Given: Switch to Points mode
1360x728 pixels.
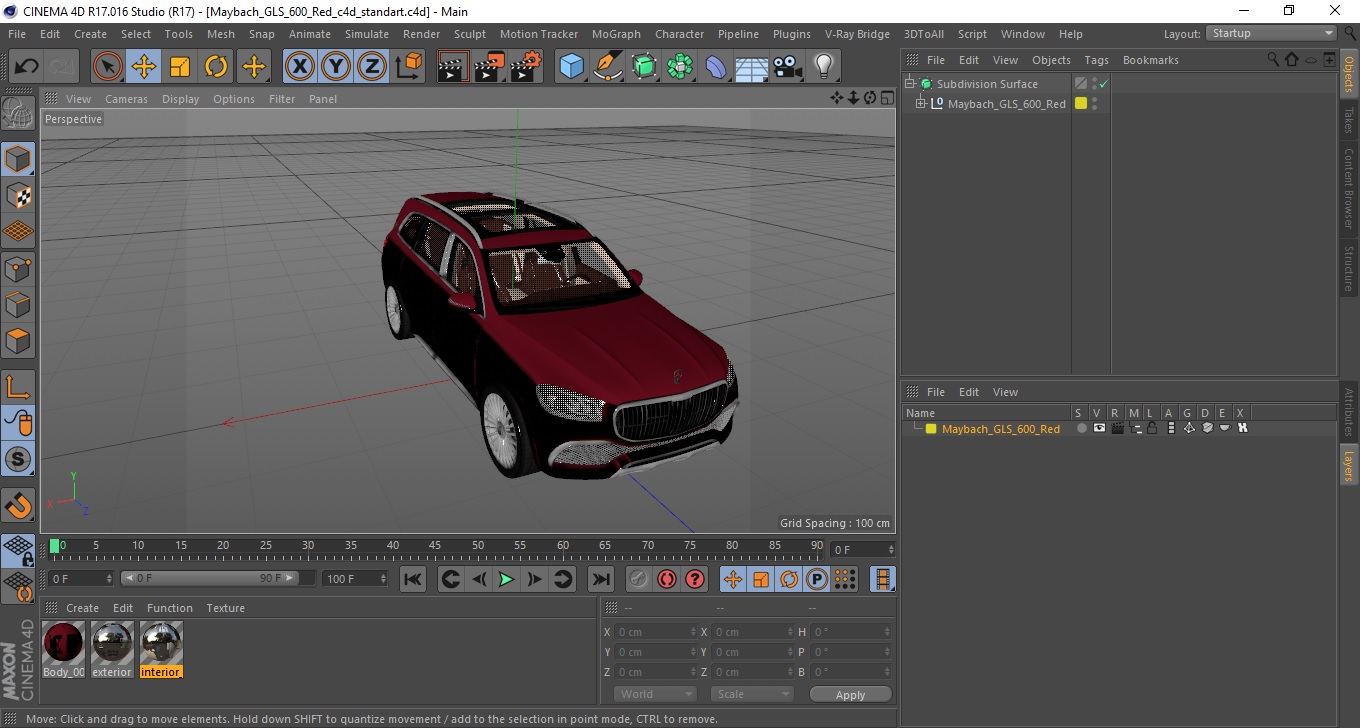Looking at the screenshot, I should (x=18, y=268).
